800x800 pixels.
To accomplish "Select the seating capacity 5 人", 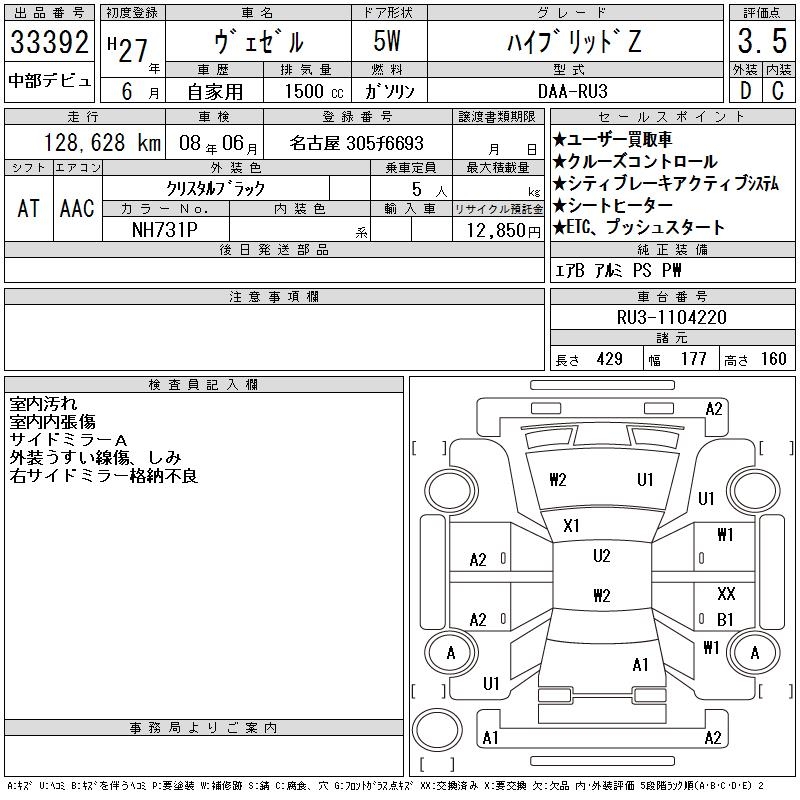I will [x=429, y=190].
